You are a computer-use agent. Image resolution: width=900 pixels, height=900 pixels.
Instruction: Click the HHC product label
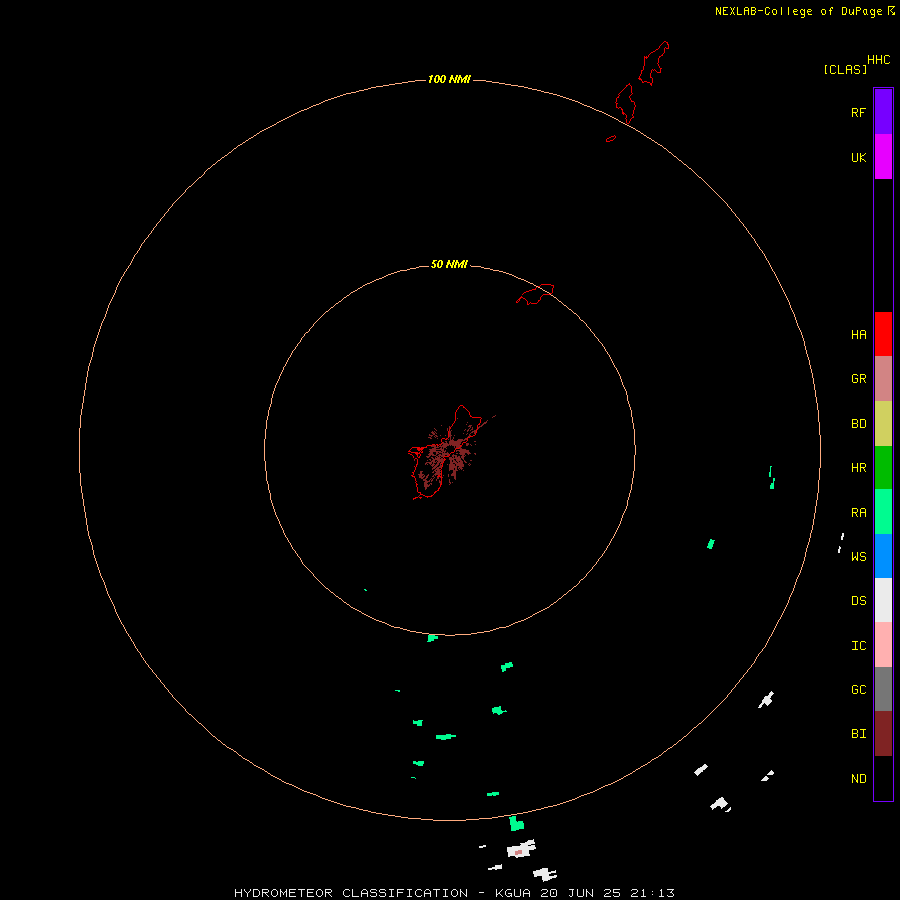[878, 60]
